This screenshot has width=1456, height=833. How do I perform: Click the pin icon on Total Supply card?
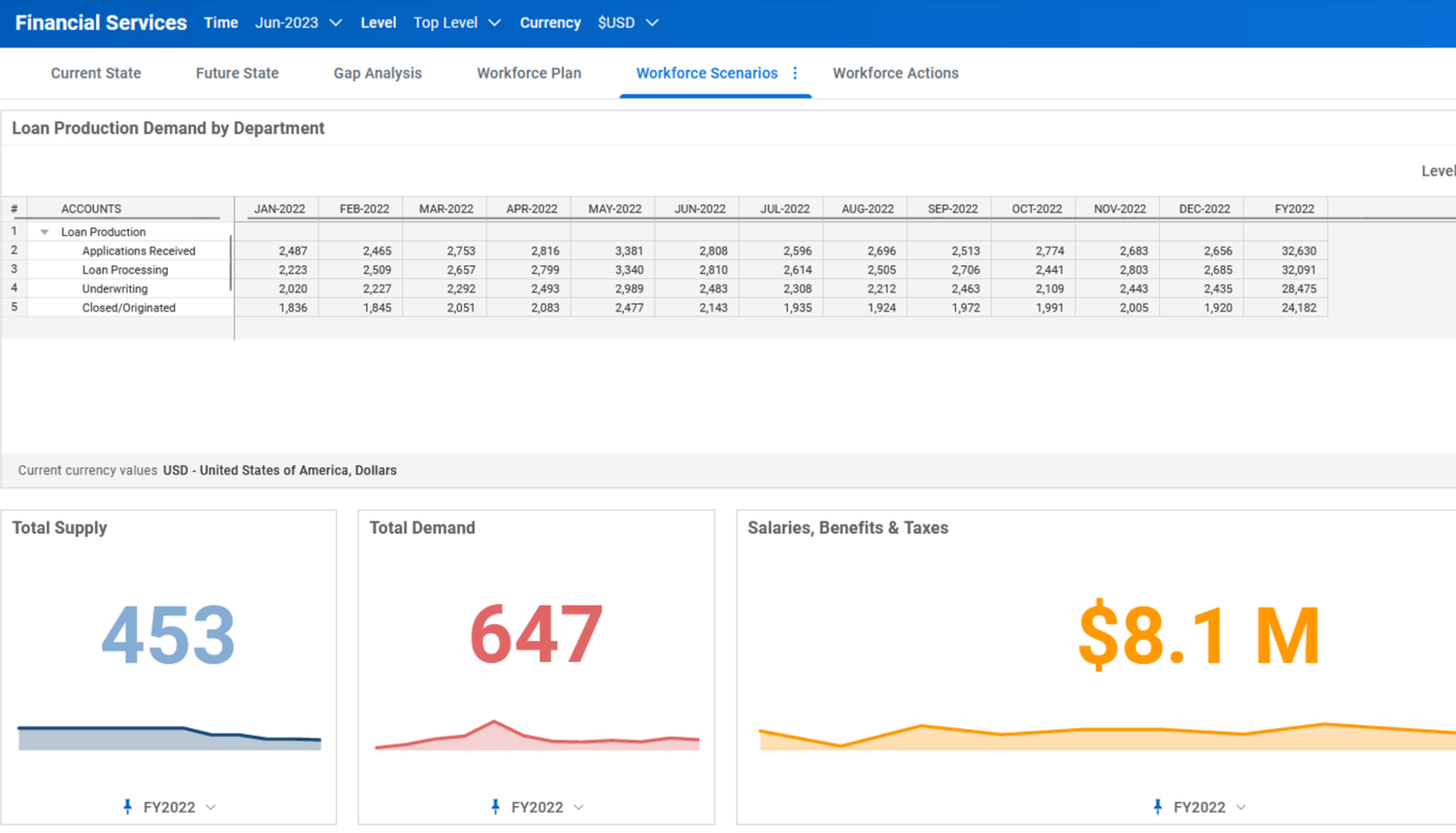pos(127,807)
